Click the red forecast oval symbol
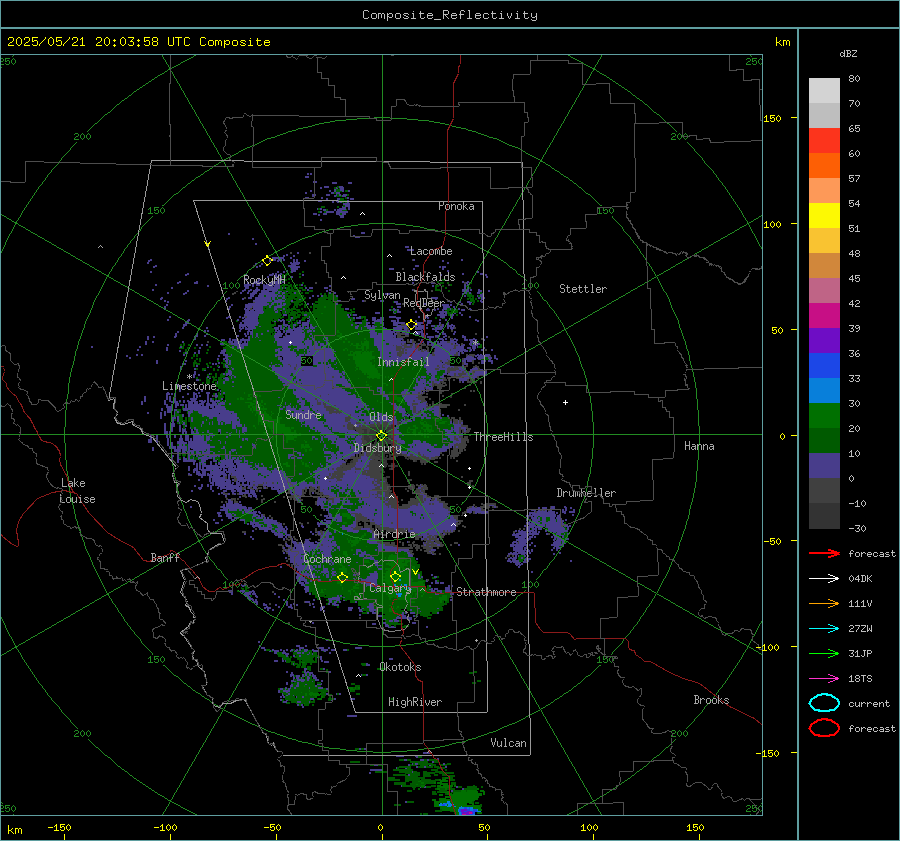This screenshot has height=841, width=900. tap(824, 728)
